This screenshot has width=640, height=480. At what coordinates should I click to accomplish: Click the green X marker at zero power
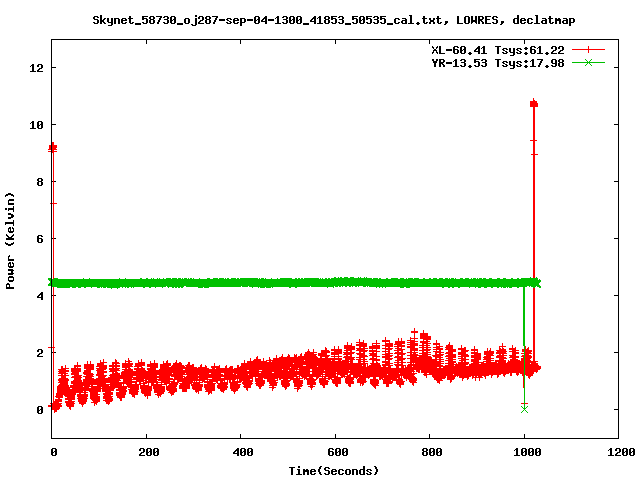click(524, 409)
